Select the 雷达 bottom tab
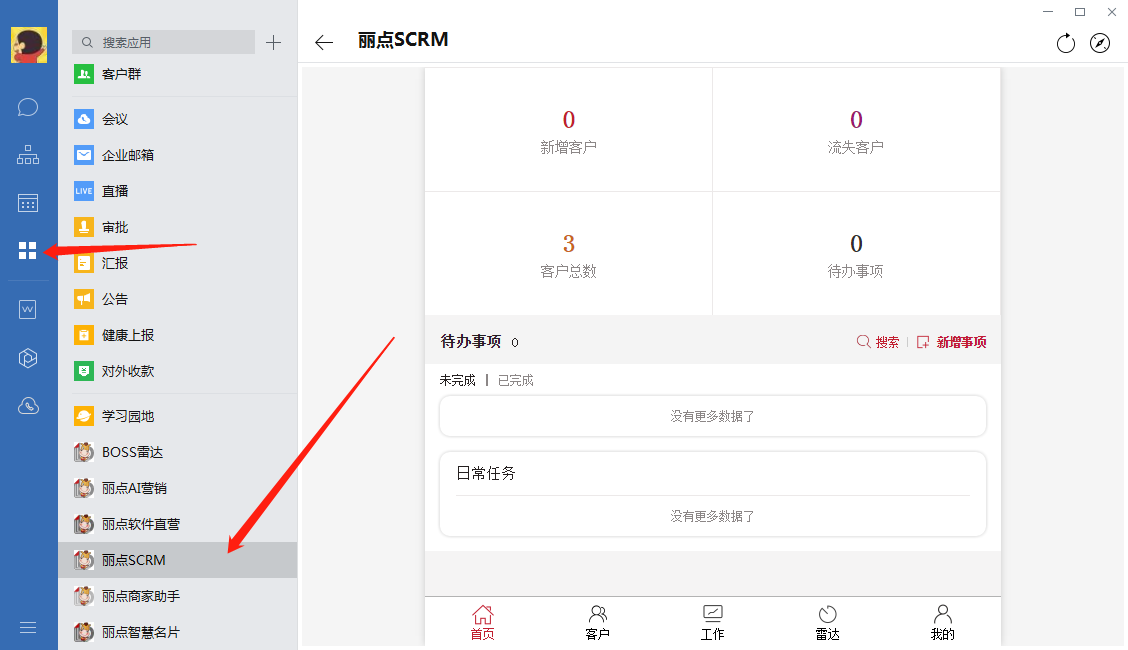1128x650 pixels. [828, 623]
